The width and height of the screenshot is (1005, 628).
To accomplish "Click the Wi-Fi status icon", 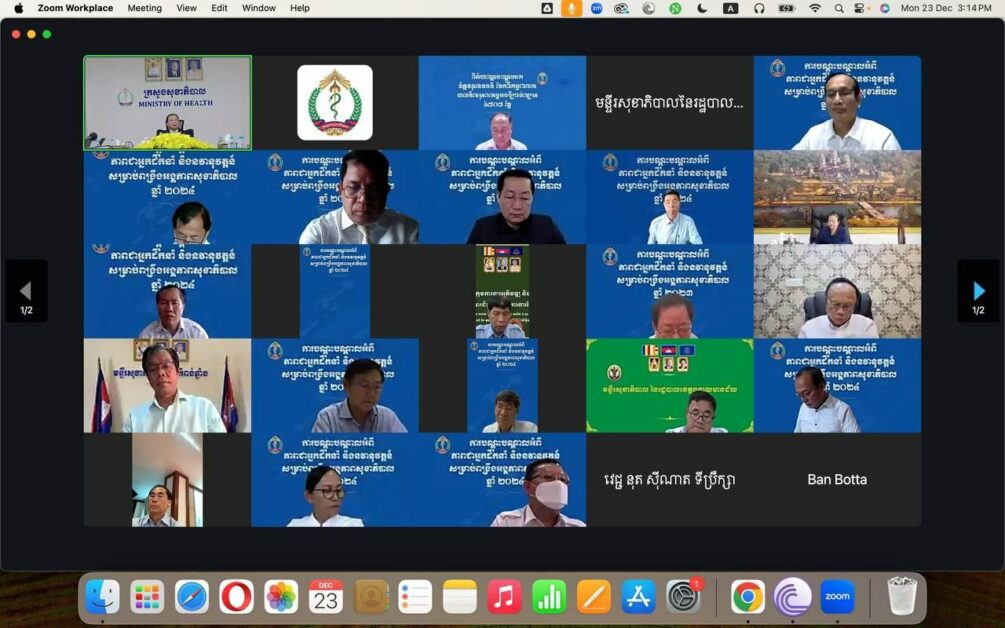I will point(815,8).
